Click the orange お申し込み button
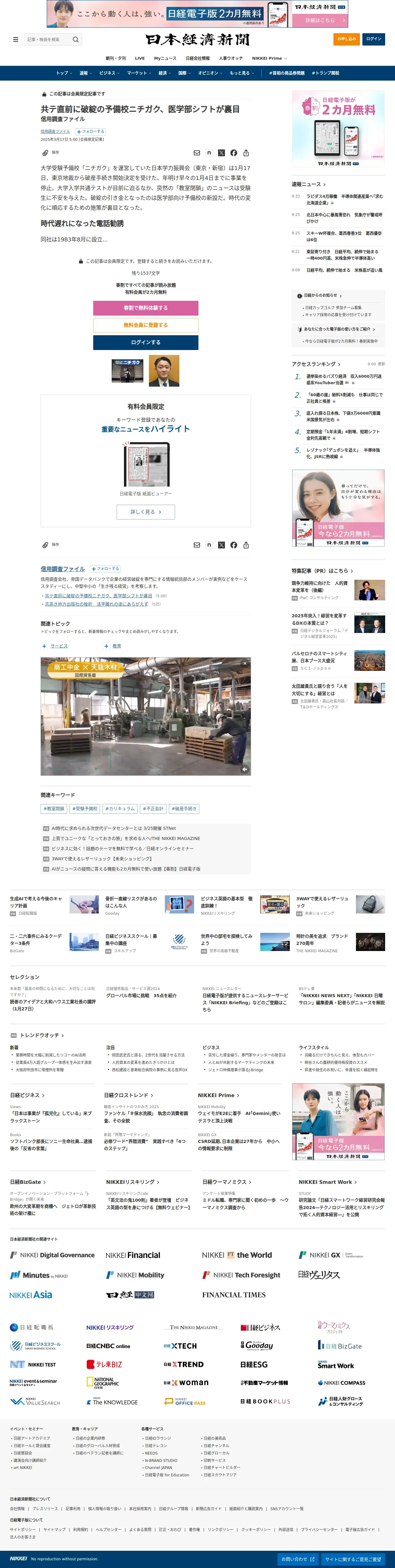The height and width of the screenshot is (1568, 395). [346, 39]
